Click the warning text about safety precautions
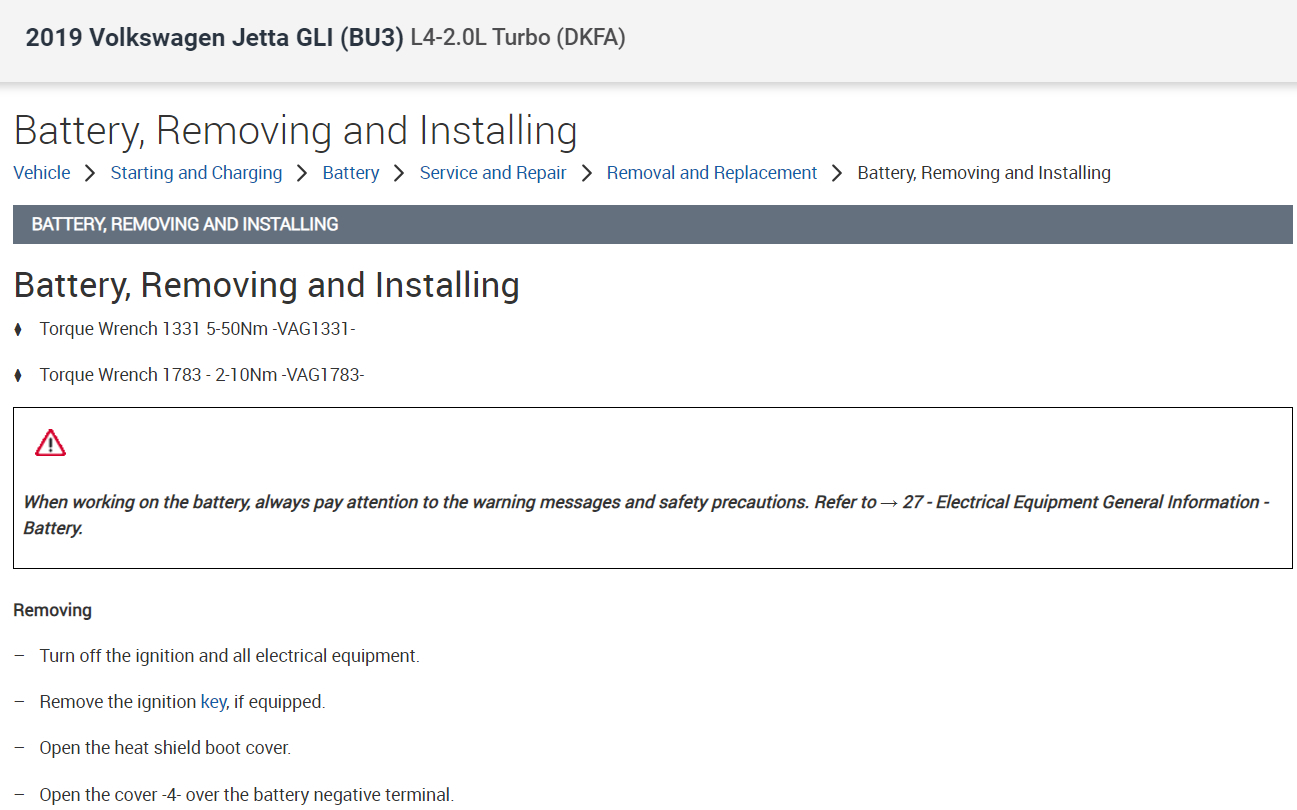The image size is (1297, 810). [646, 515]
